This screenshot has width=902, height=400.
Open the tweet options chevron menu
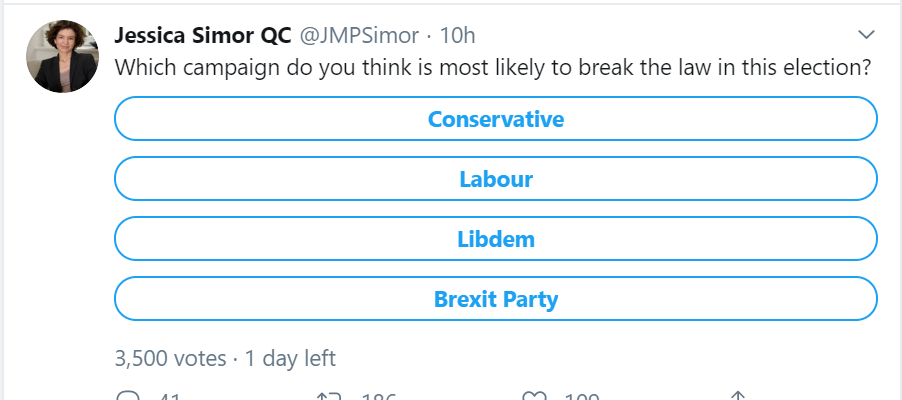[867, 35]
